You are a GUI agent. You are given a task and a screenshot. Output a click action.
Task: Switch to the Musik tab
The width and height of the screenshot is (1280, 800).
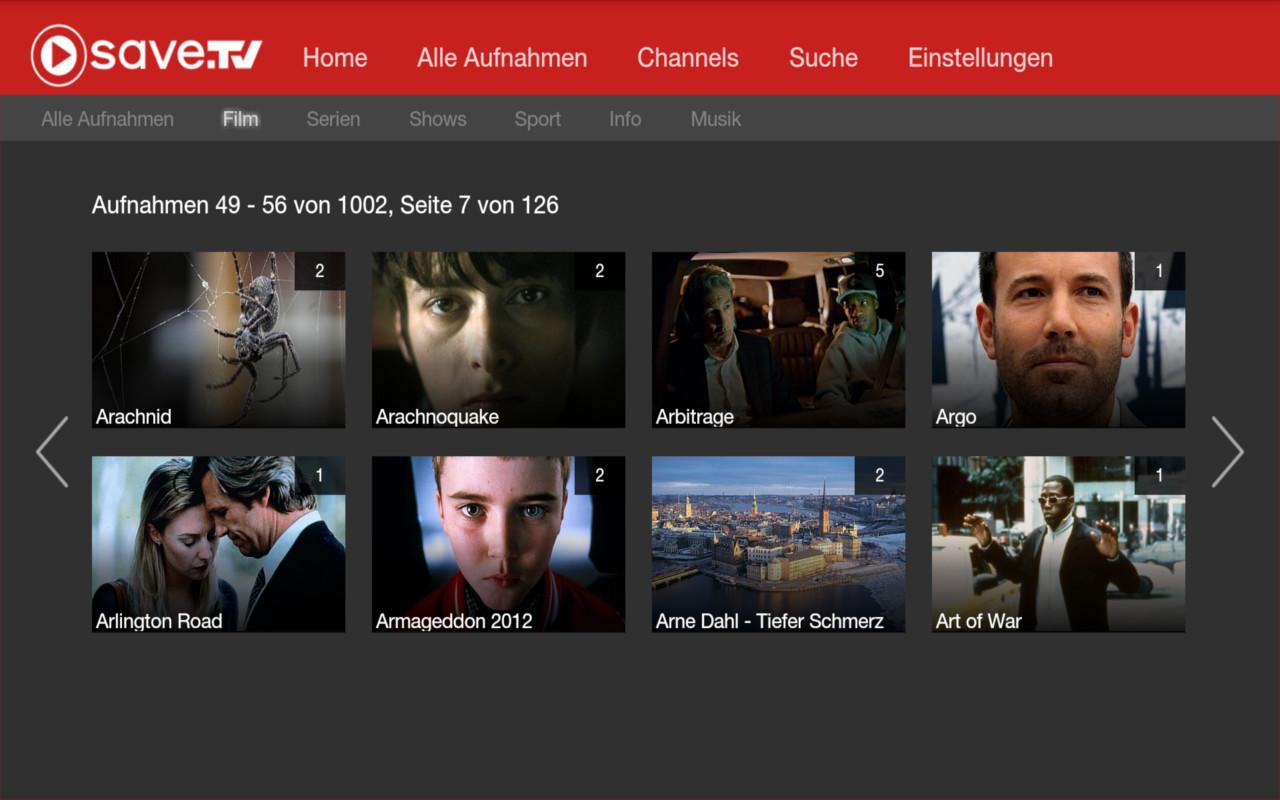716,119
